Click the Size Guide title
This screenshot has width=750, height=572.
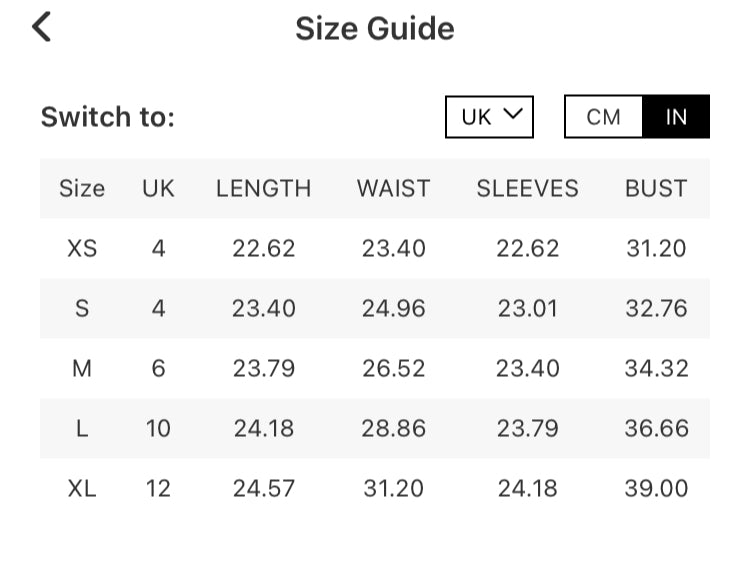[374, 29]
